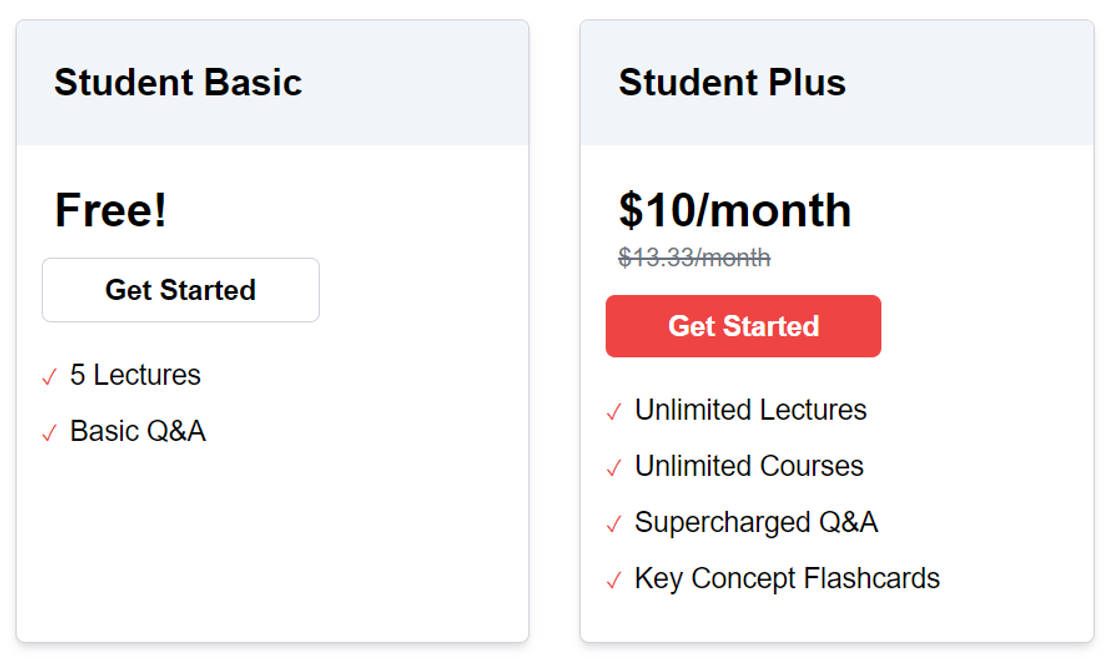Select the Student Basic plan header

coord(177,82)
